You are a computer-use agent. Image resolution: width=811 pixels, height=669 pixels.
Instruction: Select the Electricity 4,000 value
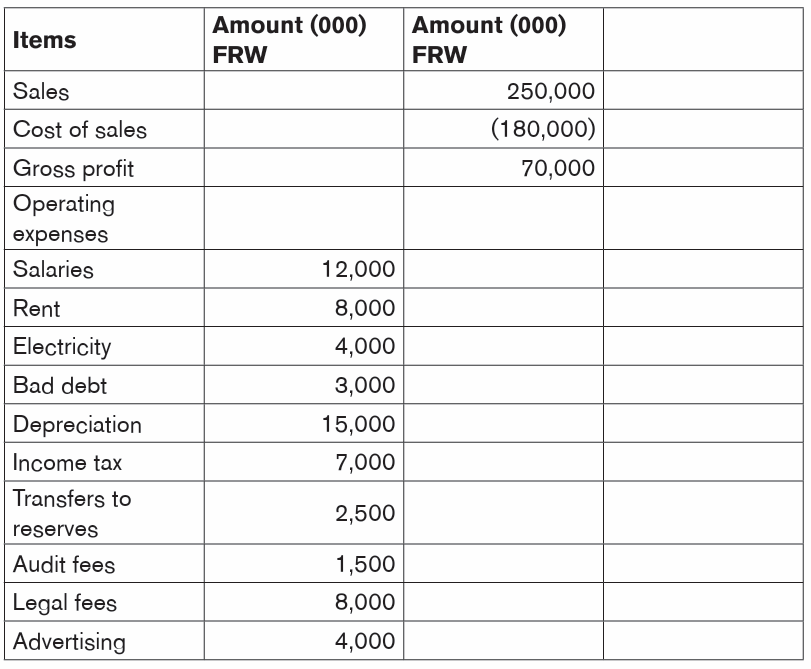365,346
